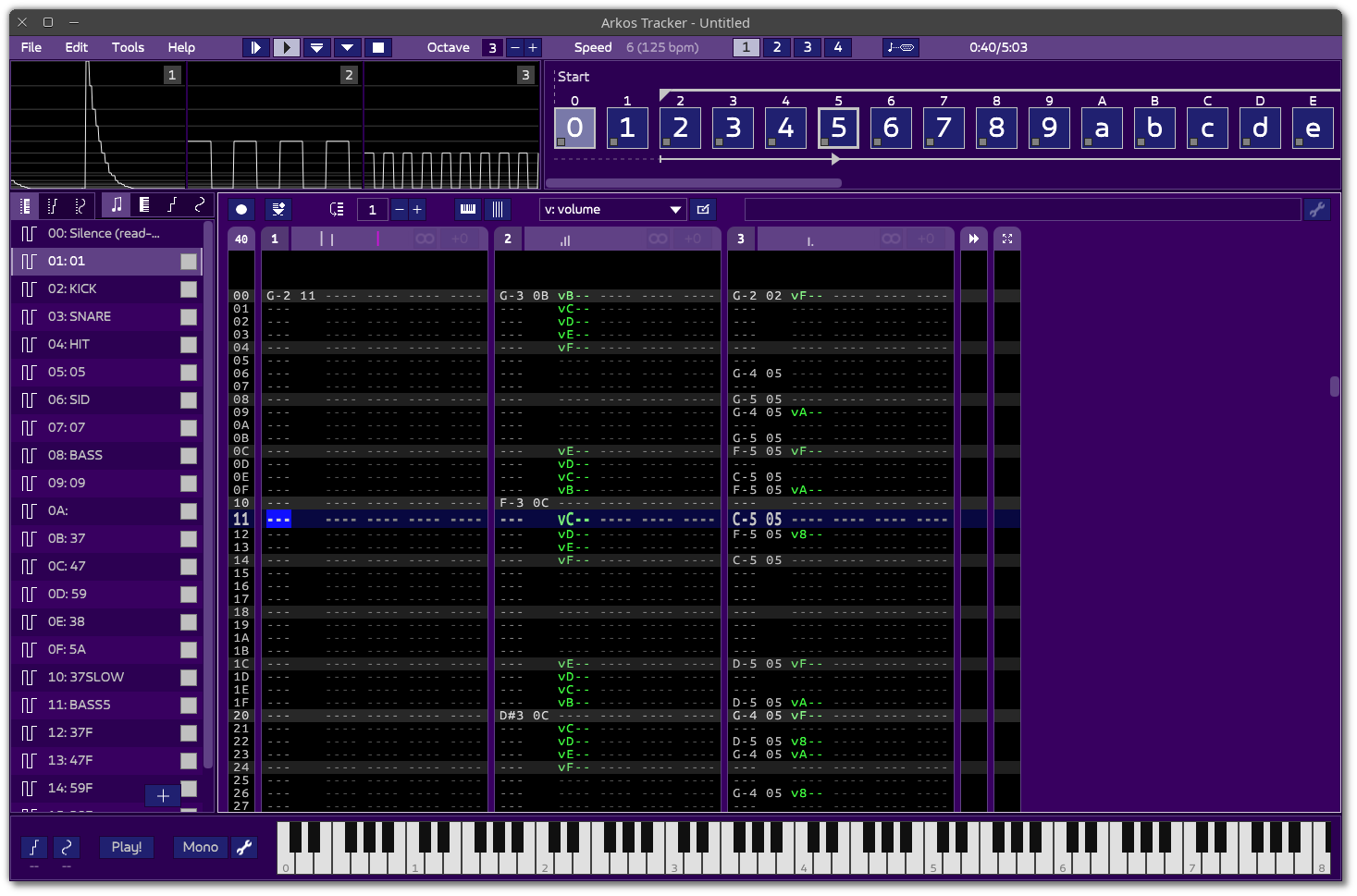This screenshot has width=1357, height=896.
Task: Click the wrench icon beside Mono button
Action: pyautogui.click(x=244, y=847)
